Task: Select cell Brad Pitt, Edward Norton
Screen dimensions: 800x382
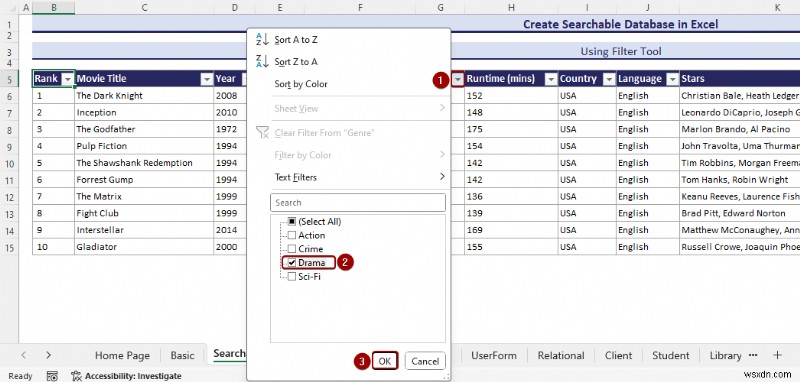Action: (740, 213)
